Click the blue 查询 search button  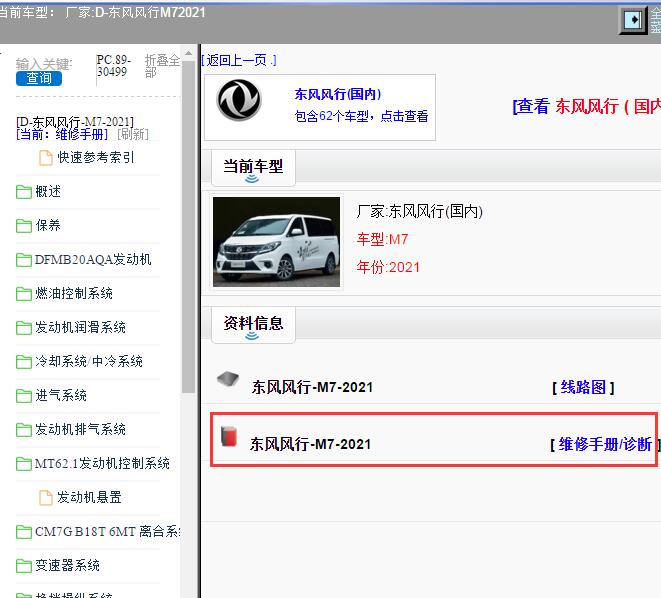39,78
